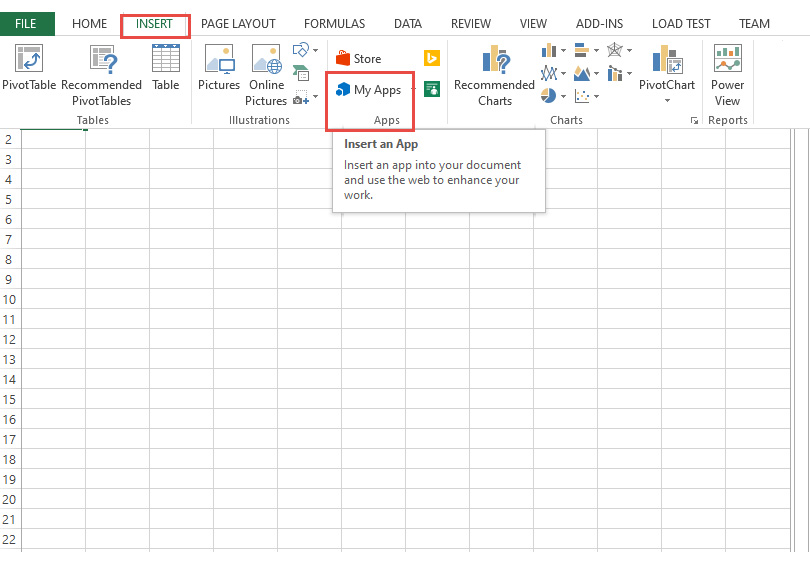
Task: Open the Bing Maps app icon
Action: coord(432,58)
